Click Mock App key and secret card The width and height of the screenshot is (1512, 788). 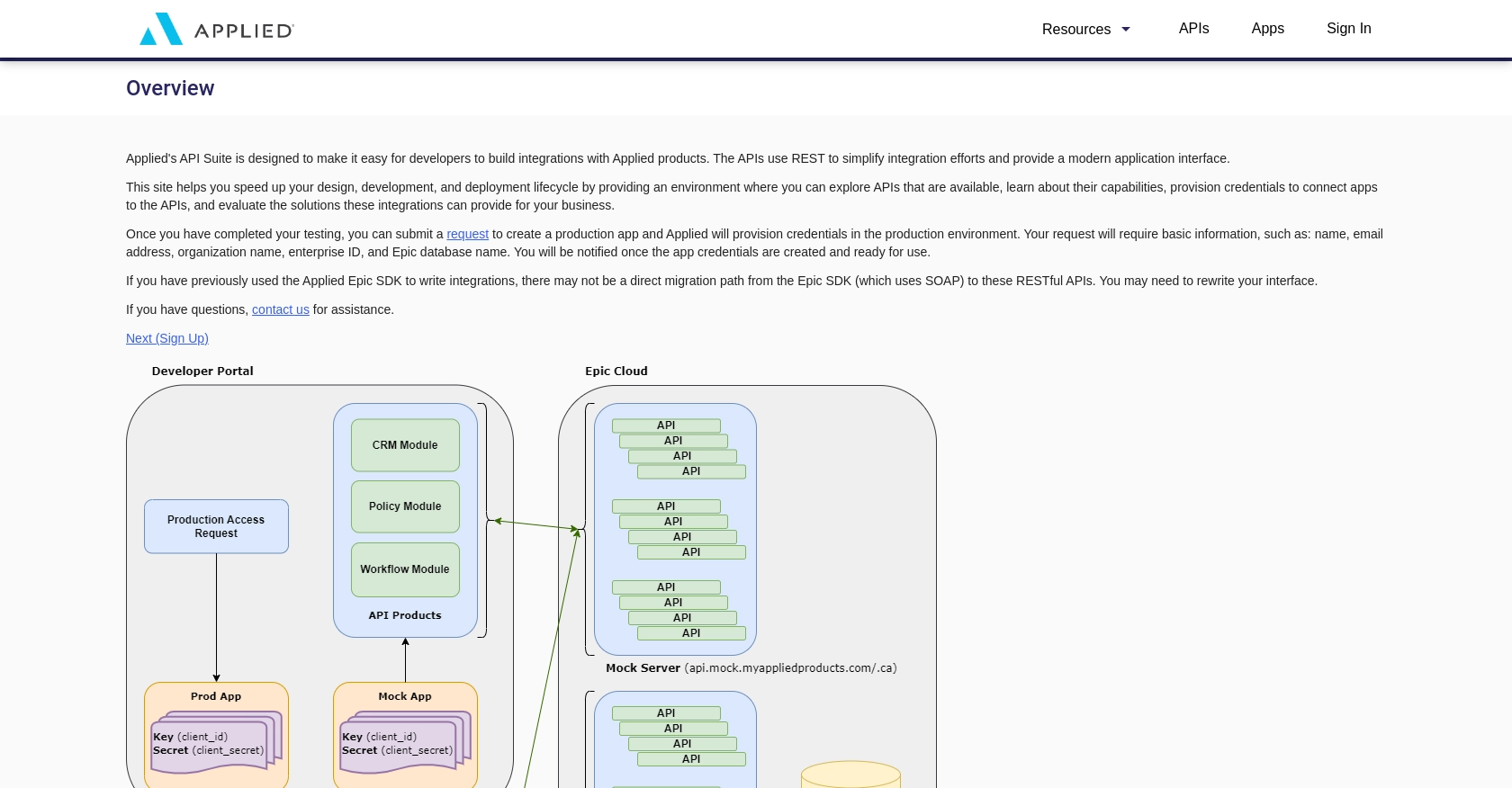tap(406, 743)
